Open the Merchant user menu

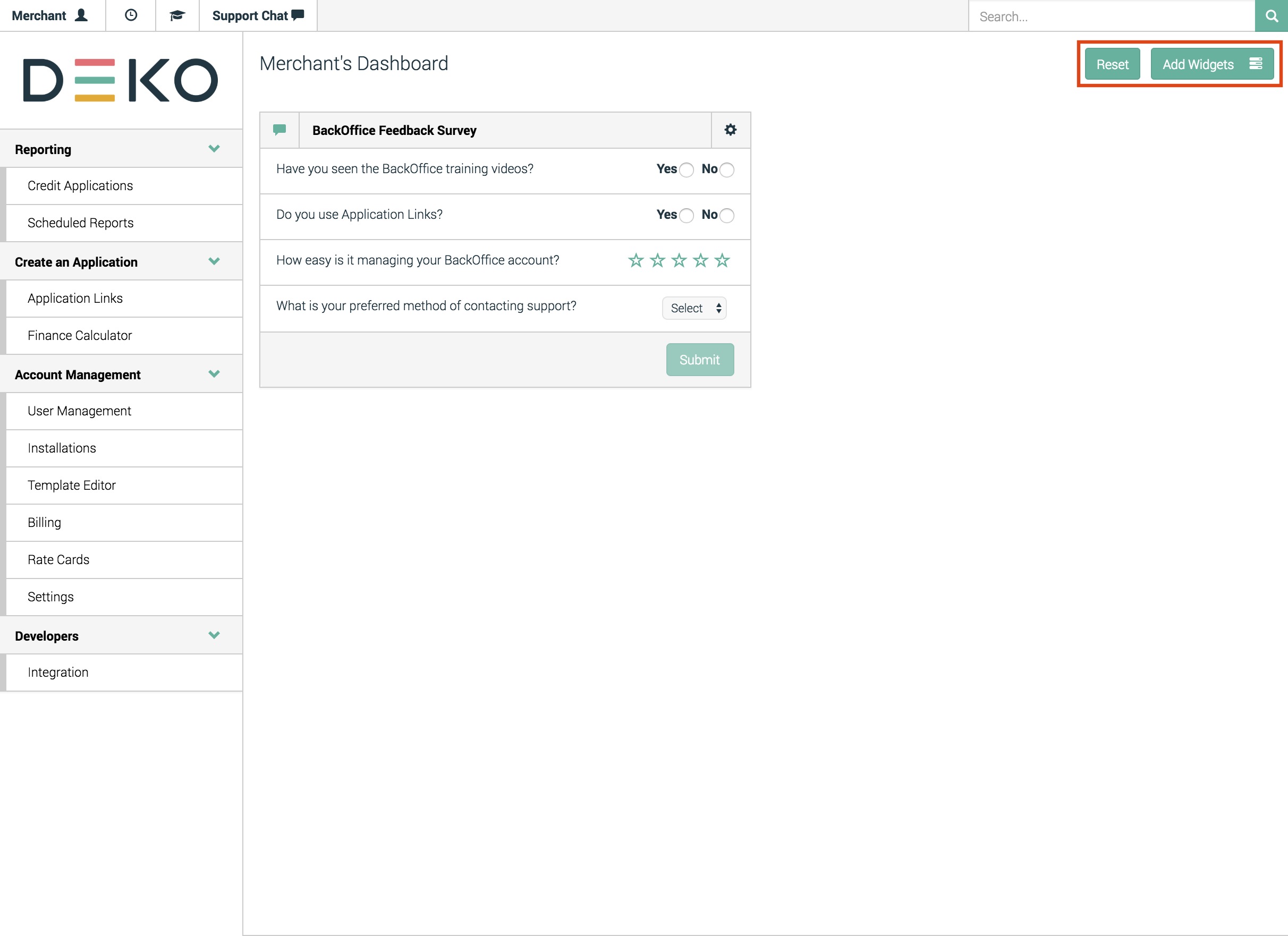point(50,15)
